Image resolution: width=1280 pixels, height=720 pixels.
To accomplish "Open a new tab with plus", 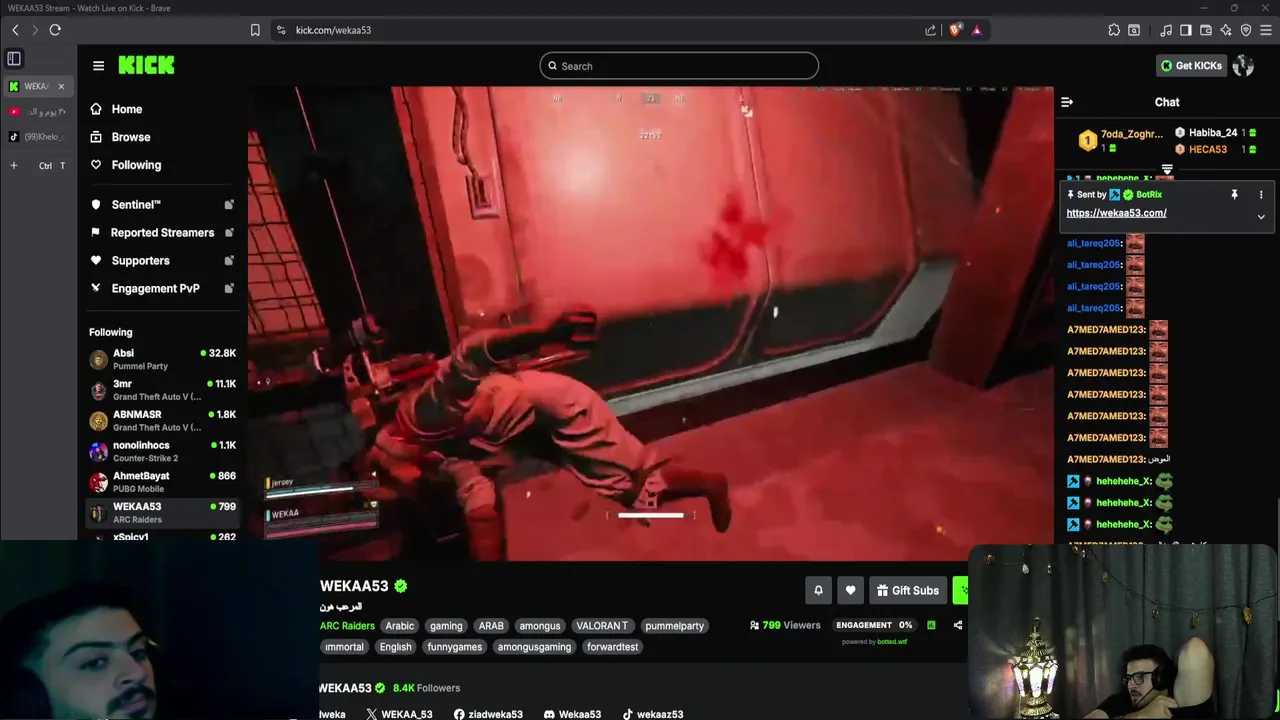I will [14, 165].
